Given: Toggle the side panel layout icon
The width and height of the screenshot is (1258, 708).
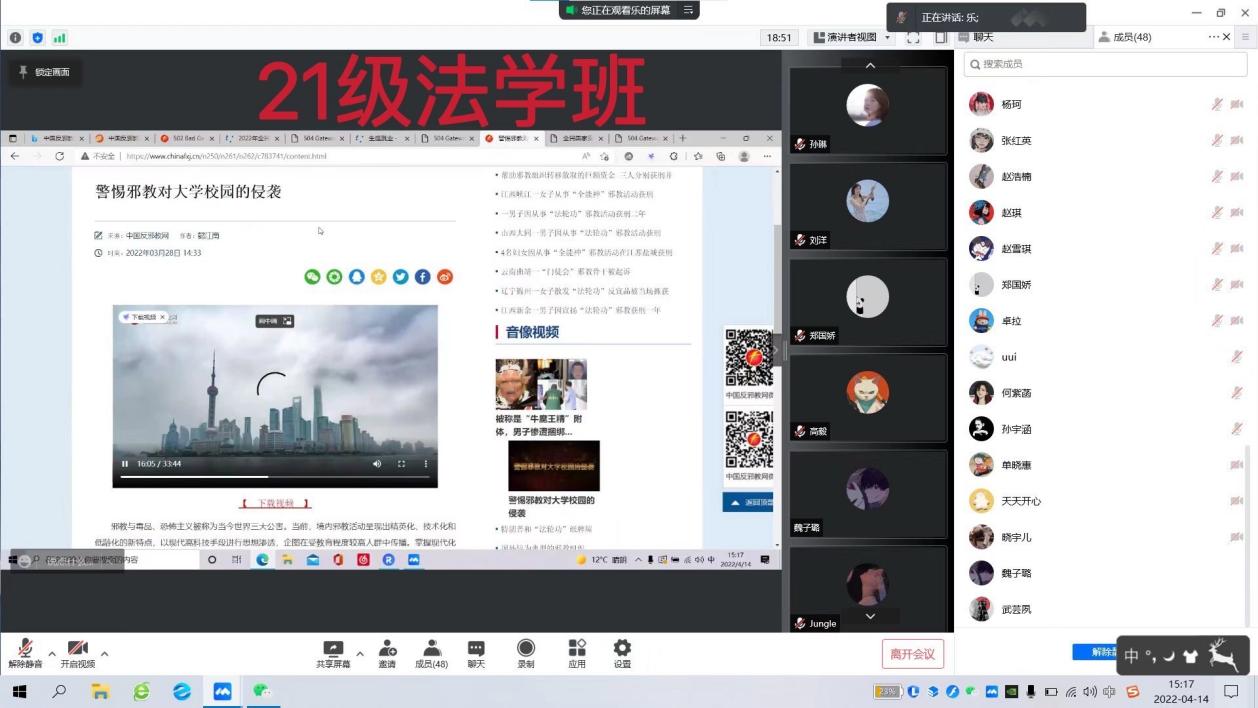Looking at the screenshot, I should [940, 37].
